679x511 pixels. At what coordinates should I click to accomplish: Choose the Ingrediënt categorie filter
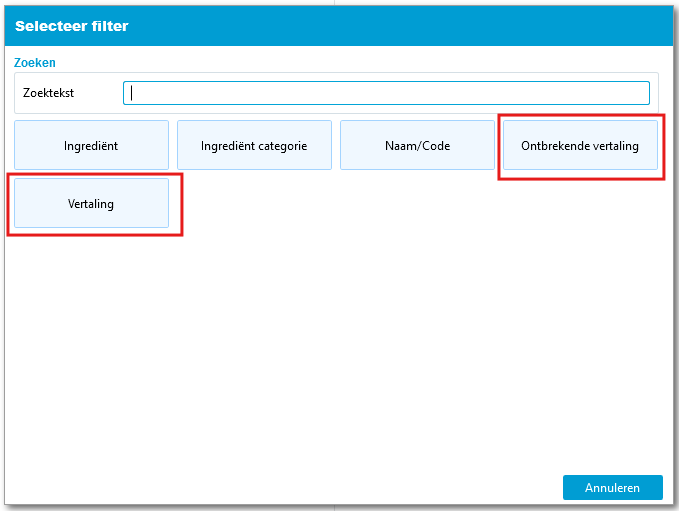254,146
